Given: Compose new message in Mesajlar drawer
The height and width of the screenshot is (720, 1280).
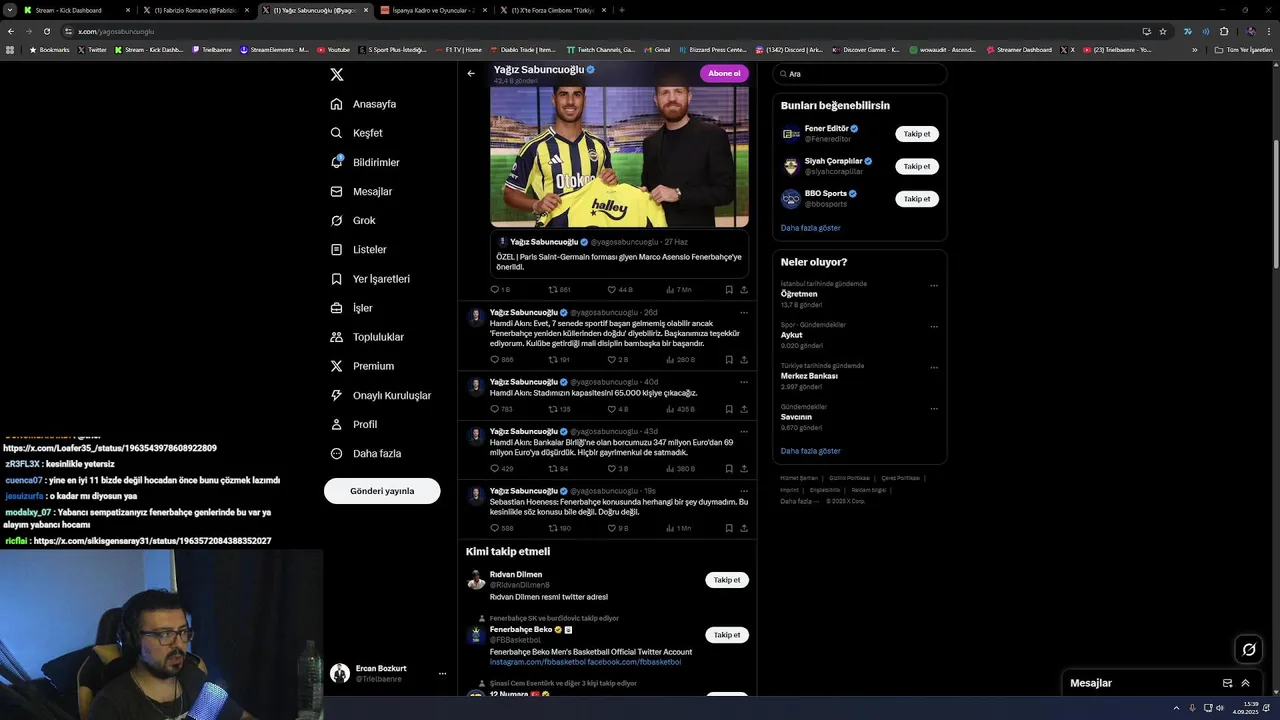Looking at the screenshot, I should (1227, 683).
